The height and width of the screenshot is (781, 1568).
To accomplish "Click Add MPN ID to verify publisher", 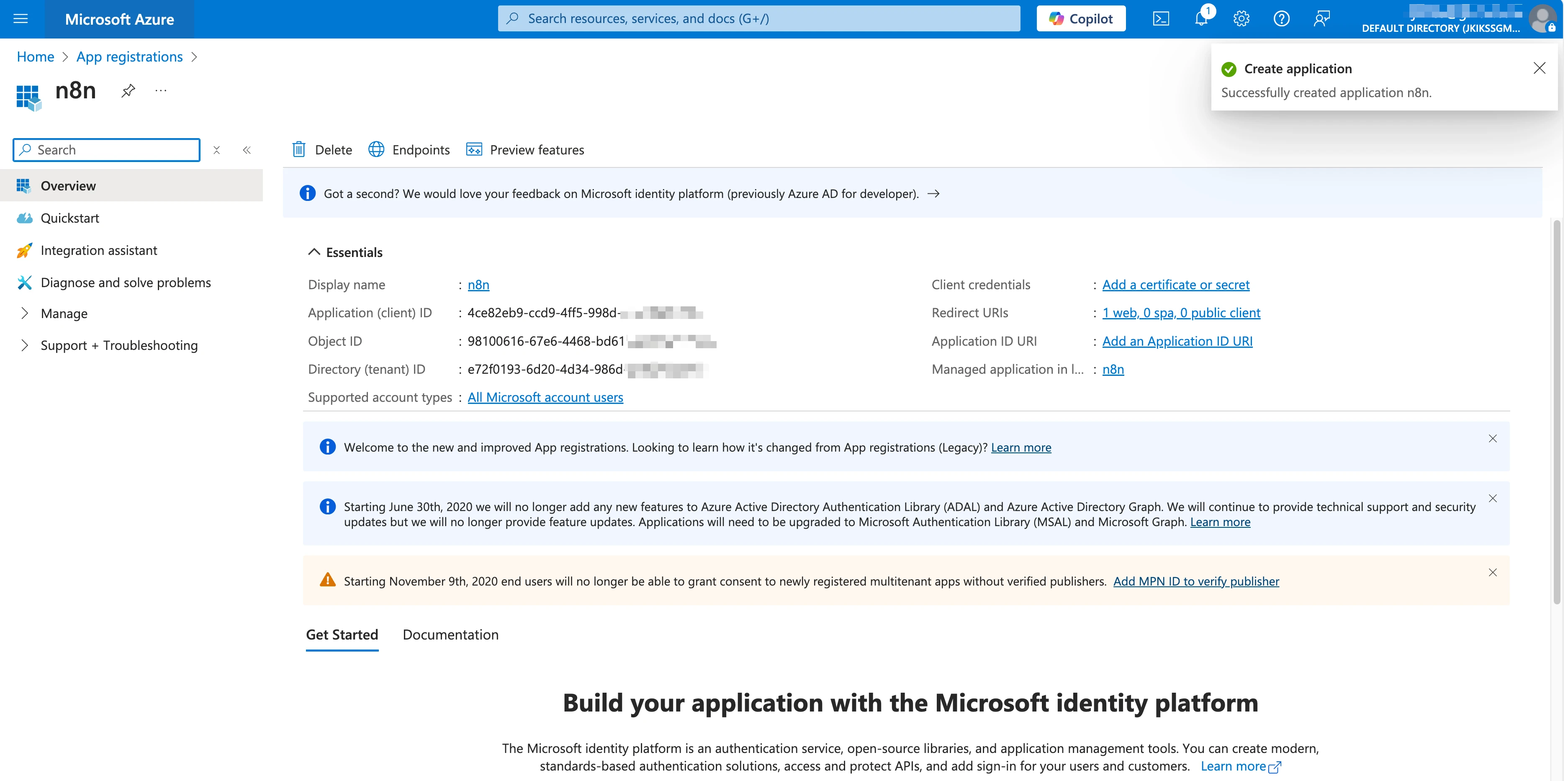I will [x=1197, y=581].
